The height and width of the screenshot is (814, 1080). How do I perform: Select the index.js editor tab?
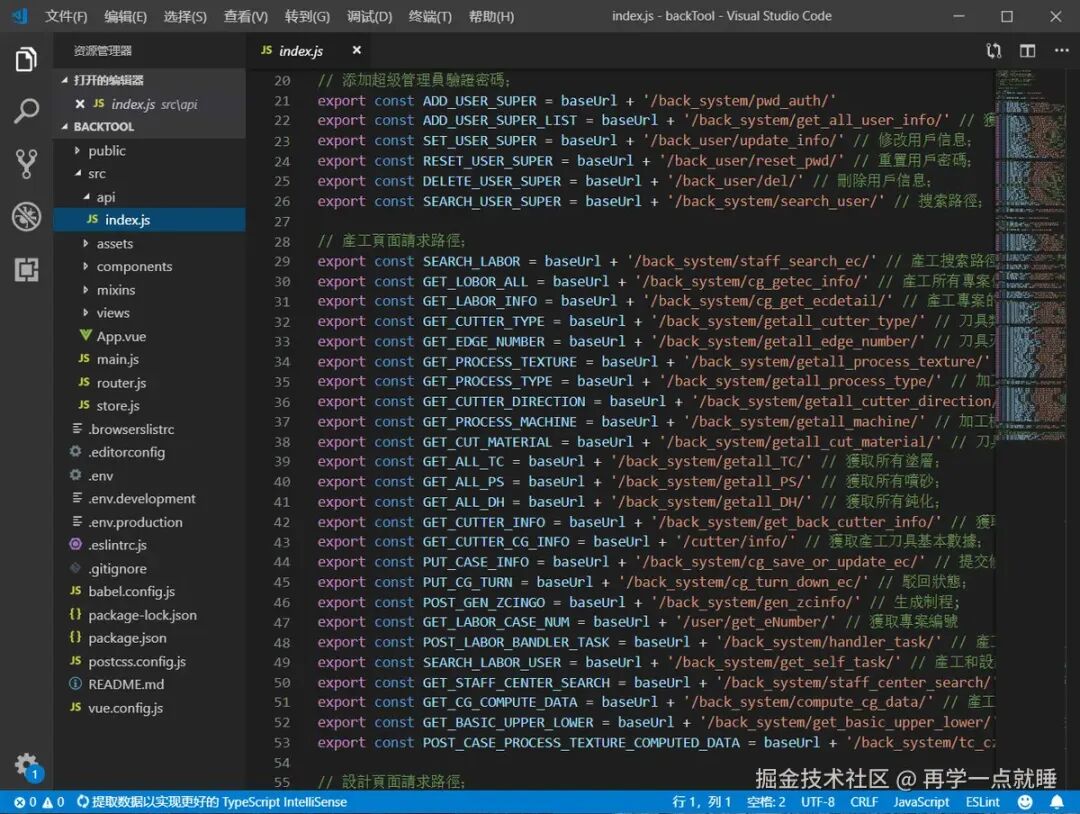pyautogui.click(x=311, y=50)
